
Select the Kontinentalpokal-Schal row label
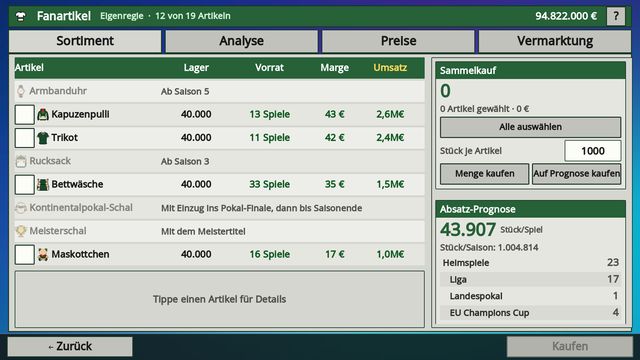(81, 208)
